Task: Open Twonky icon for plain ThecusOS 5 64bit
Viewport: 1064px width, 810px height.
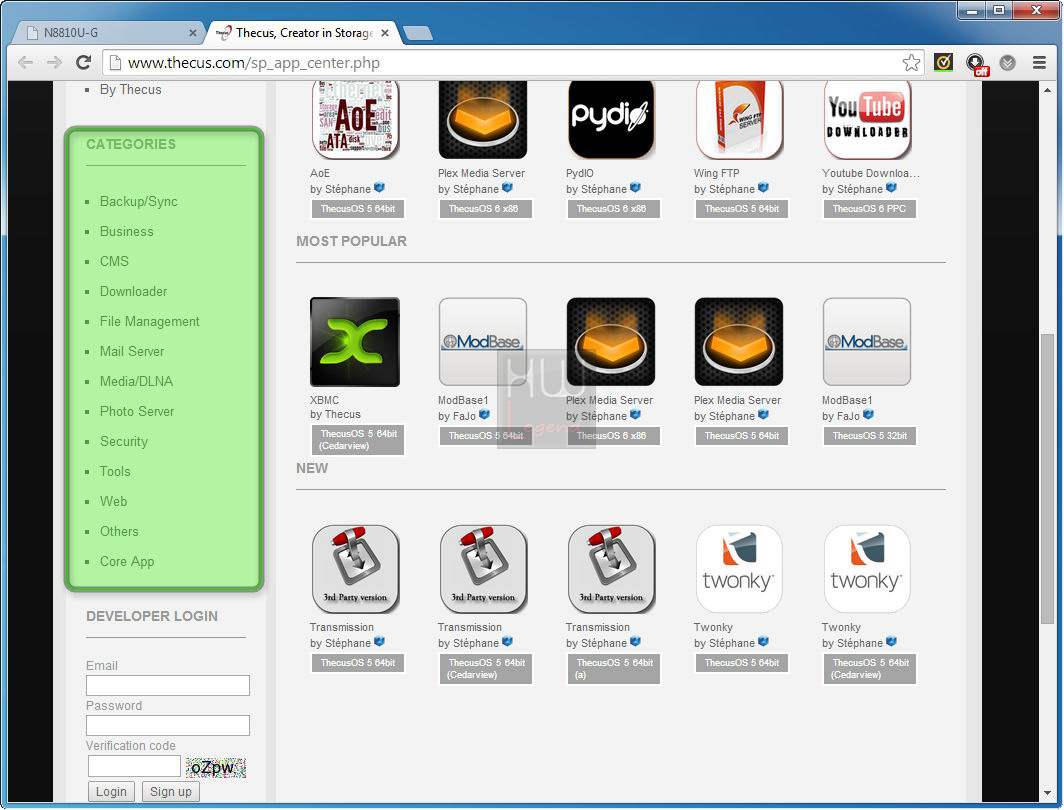Action: coord(739,569)
